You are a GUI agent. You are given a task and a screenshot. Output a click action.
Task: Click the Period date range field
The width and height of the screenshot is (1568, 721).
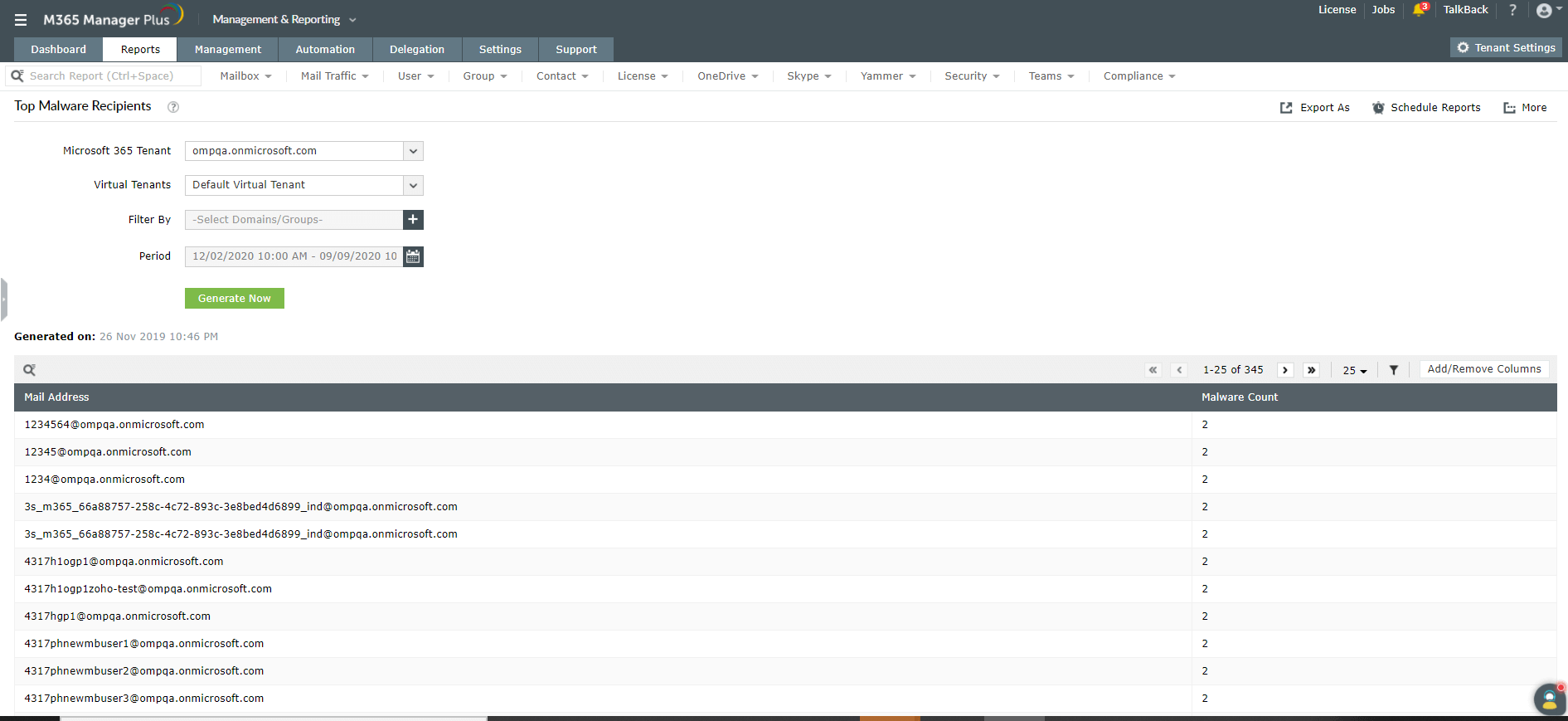point(294,256)
